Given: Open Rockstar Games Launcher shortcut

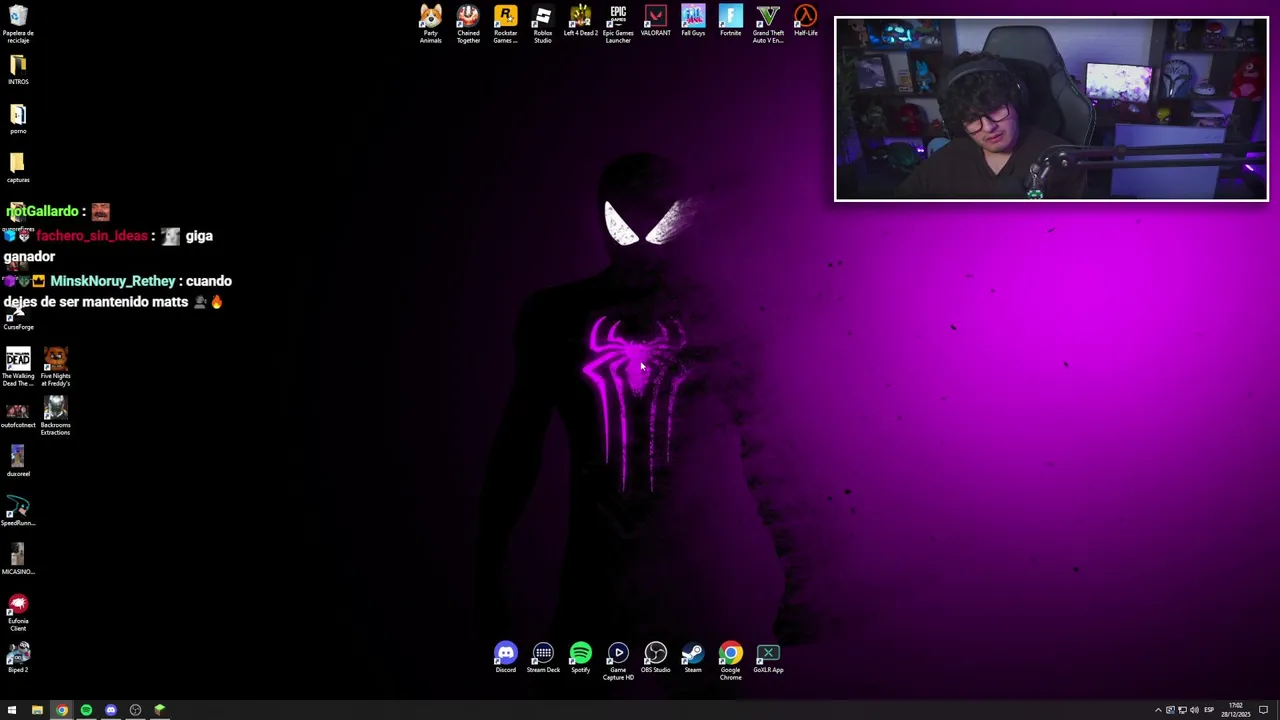Looking at the screenshot, I should [505, 24].
